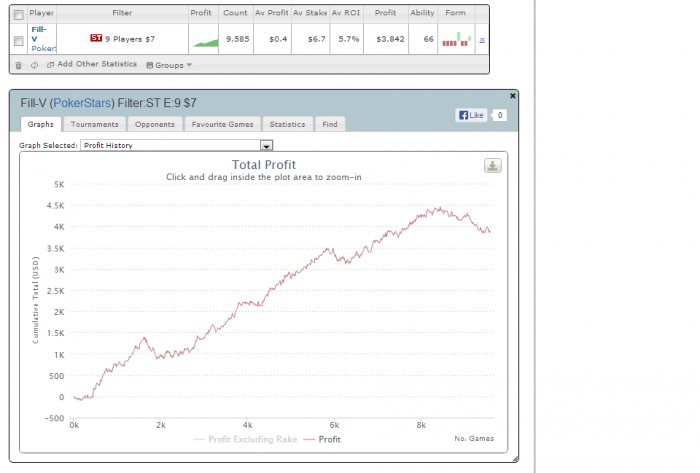Close the Fill-V graph panel
The width and height of the screenshot is (700, 473).
pyautogui.click(x=513, y=95)
